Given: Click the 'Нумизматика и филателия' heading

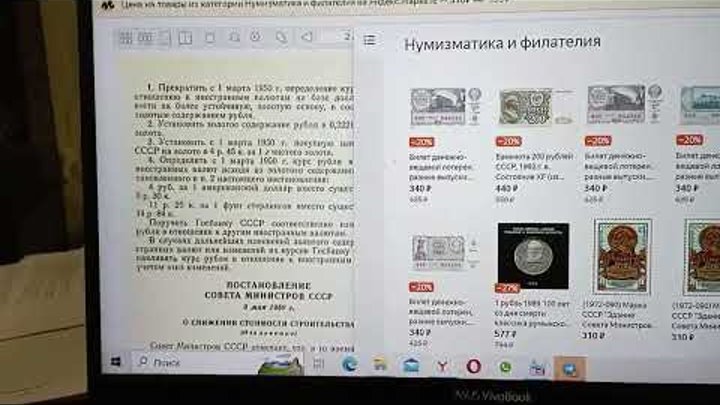Looking at the screenshot, I should pyautogui.click(x=502, y=43).
